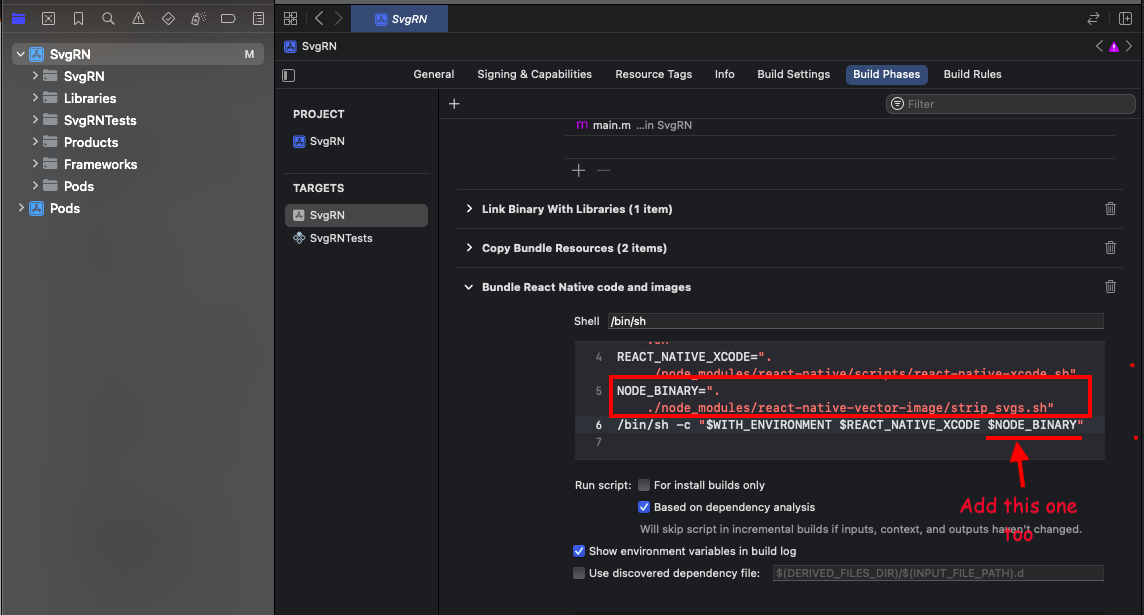Add a source file with the plus under main.m
The image size is (1144, 615).
coord(579,170)
